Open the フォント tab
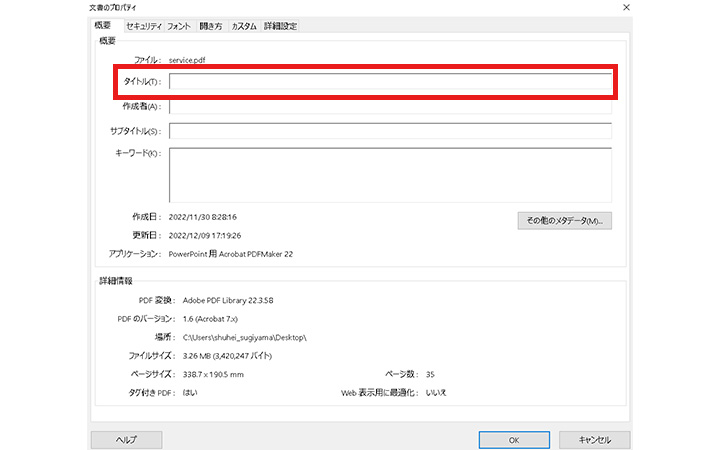 (x=179, y=26)
